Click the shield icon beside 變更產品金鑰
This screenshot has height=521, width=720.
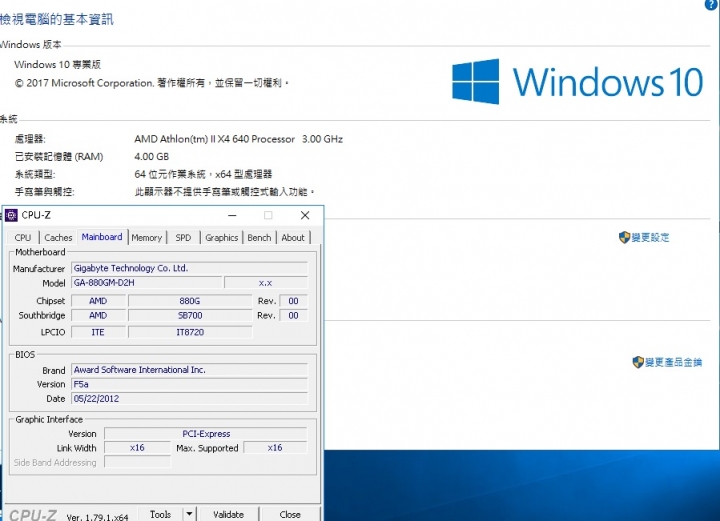click(638, 363)
